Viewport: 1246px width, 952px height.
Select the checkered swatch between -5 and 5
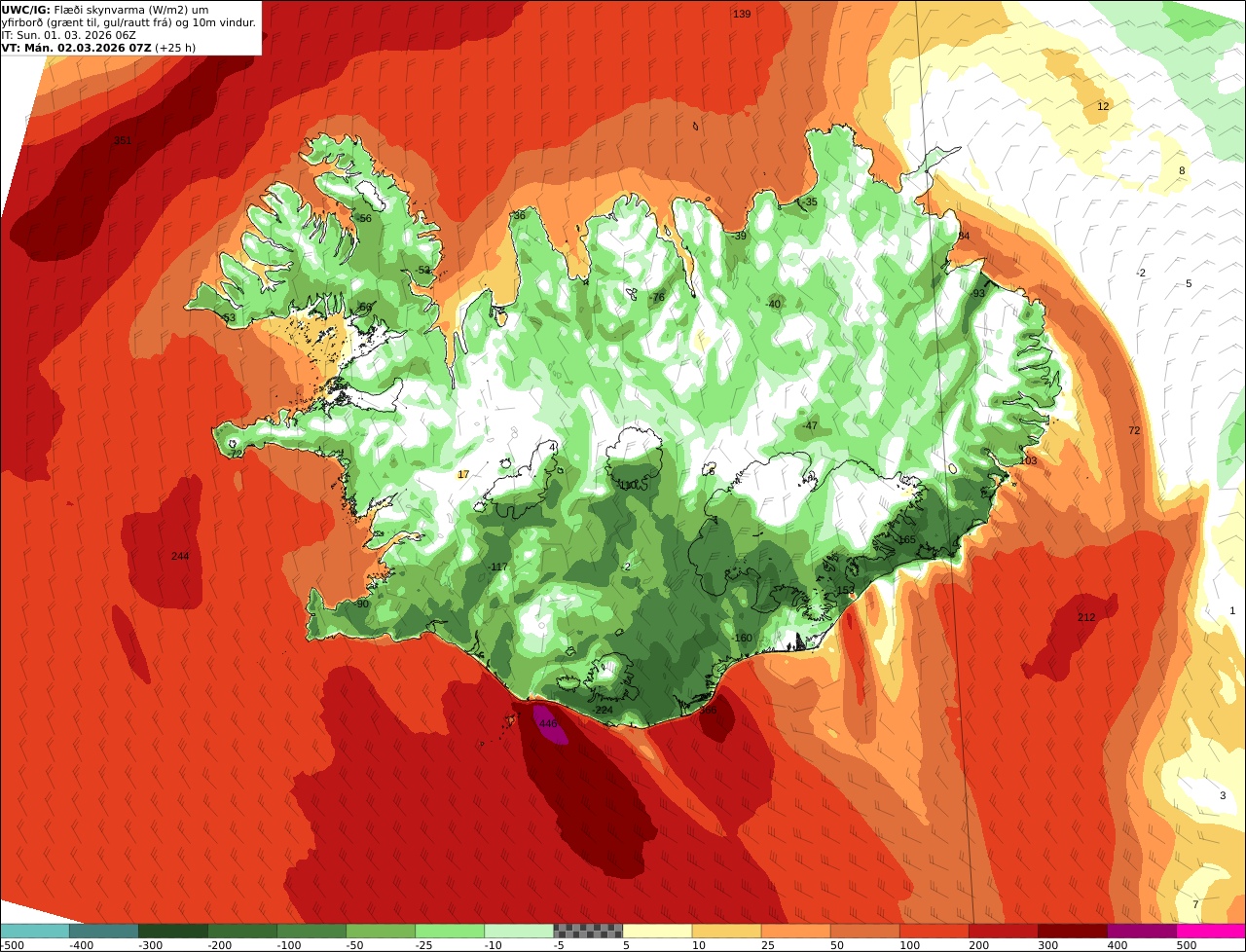pos(588,931)
